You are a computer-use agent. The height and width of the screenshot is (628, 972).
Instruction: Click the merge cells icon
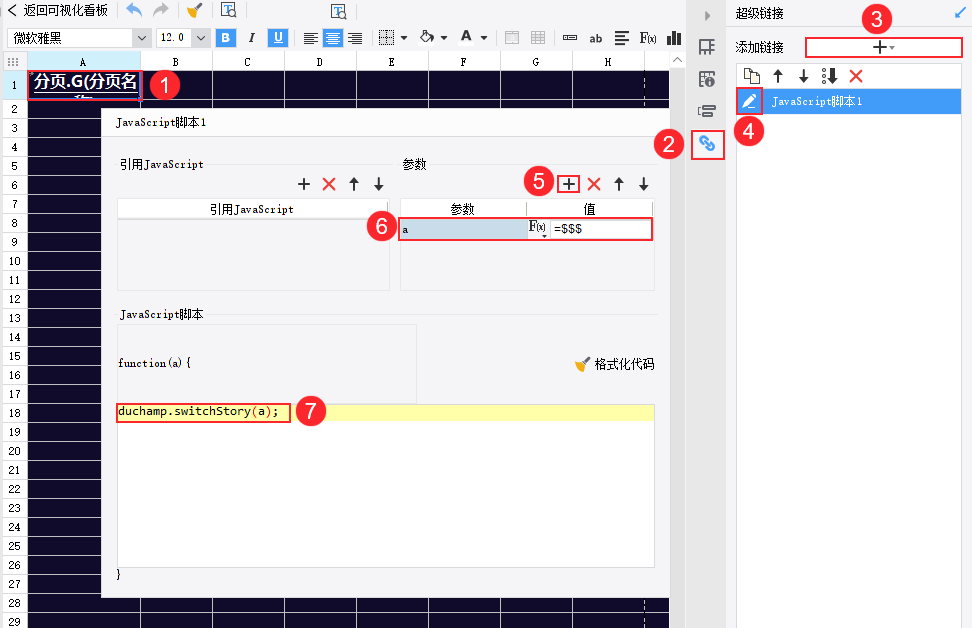pos(512,38)
